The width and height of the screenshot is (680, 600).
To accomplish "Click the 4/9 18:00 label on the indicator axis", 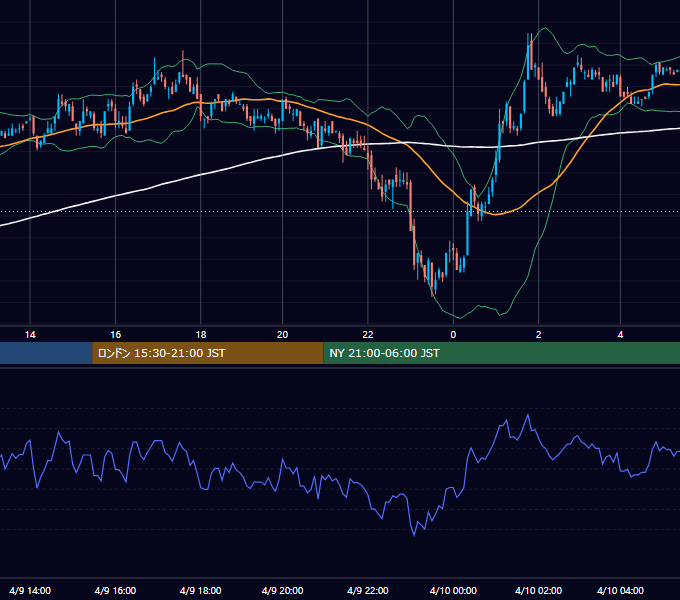I will coord(201,590).
